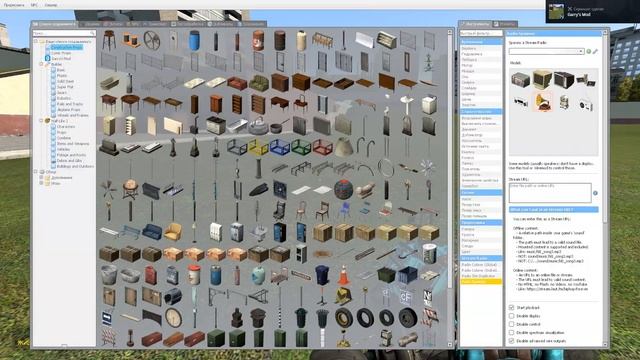Collapse the Half-Life 2 tree node

click(41, 121)
